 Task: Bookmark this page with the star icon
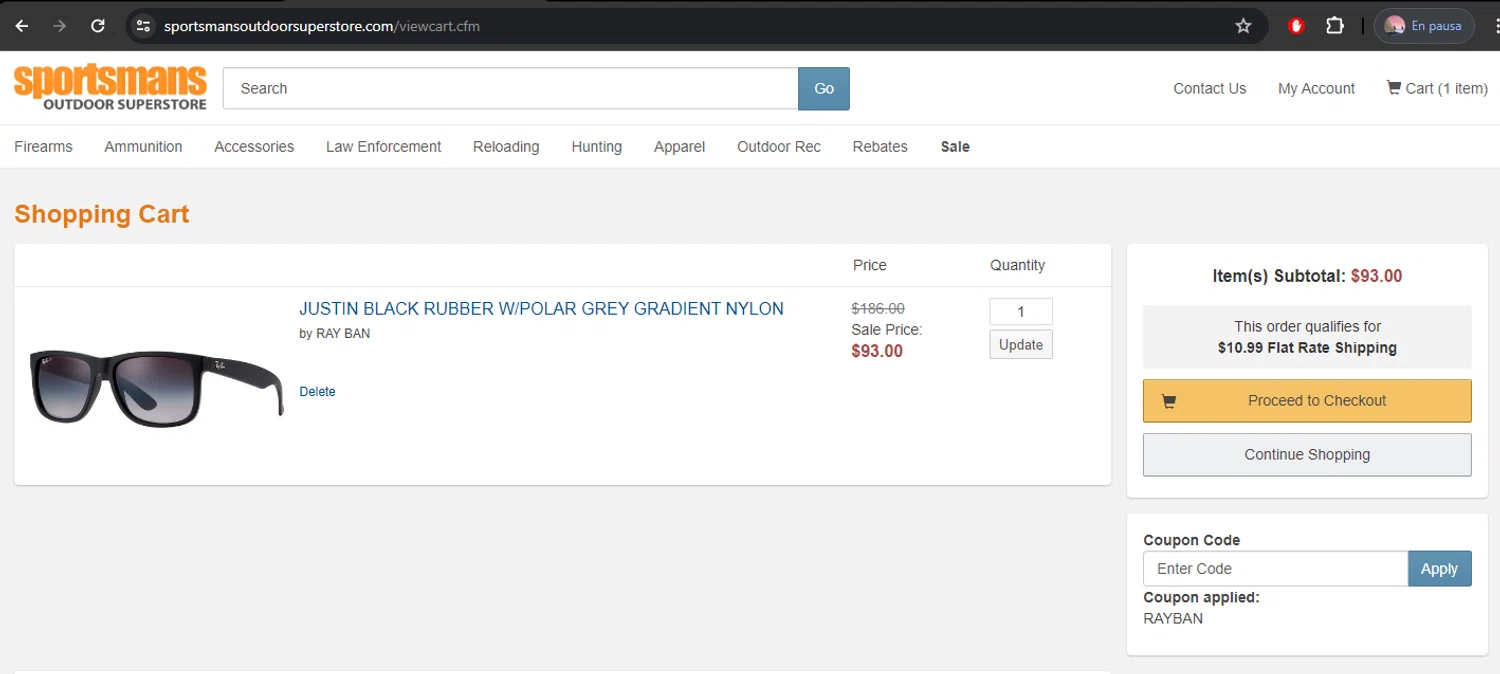coord(1243,26)
